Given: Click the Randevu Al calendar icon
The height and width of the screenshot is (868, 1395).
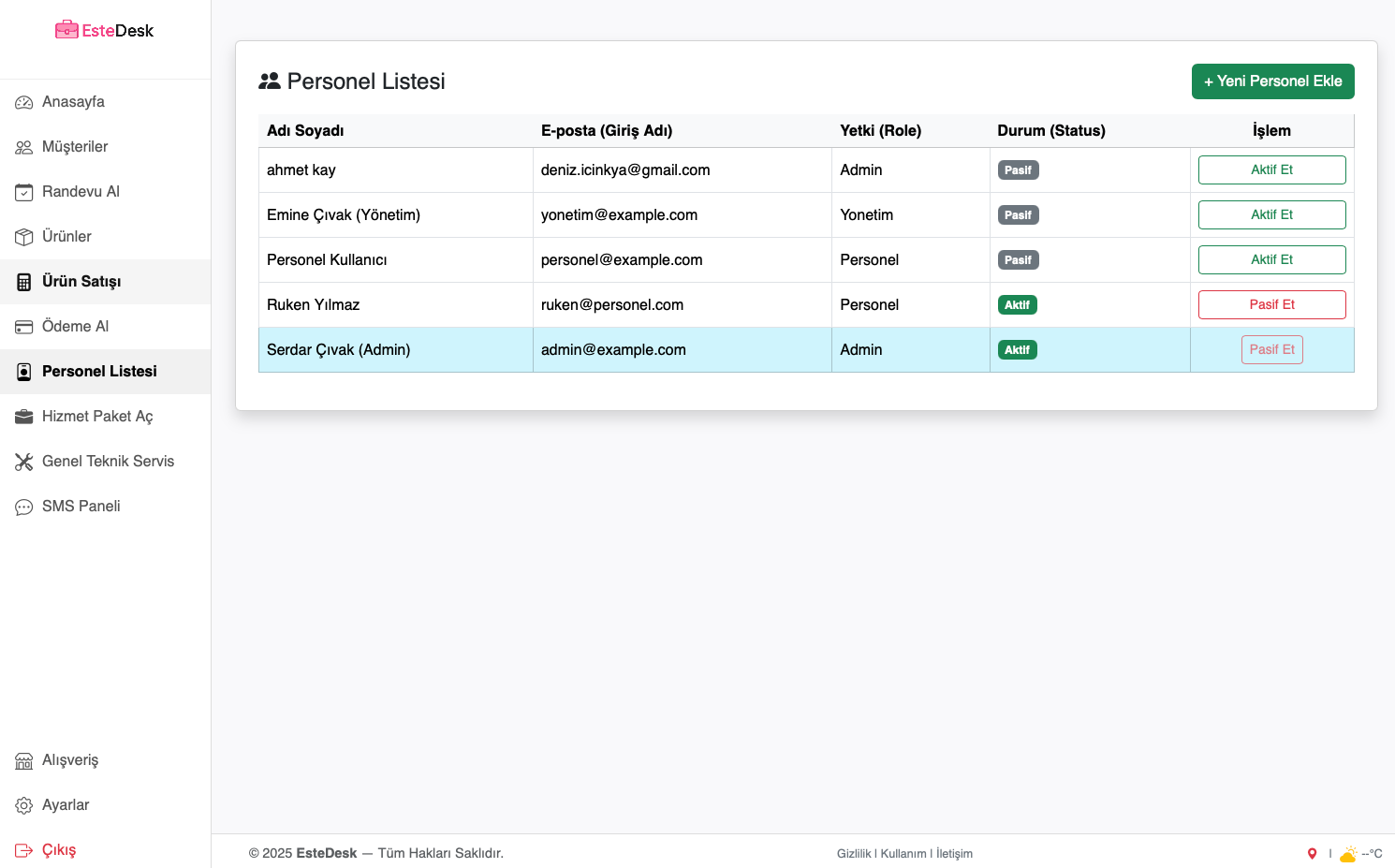Looking at the screenshot, I should pos(24,192).
